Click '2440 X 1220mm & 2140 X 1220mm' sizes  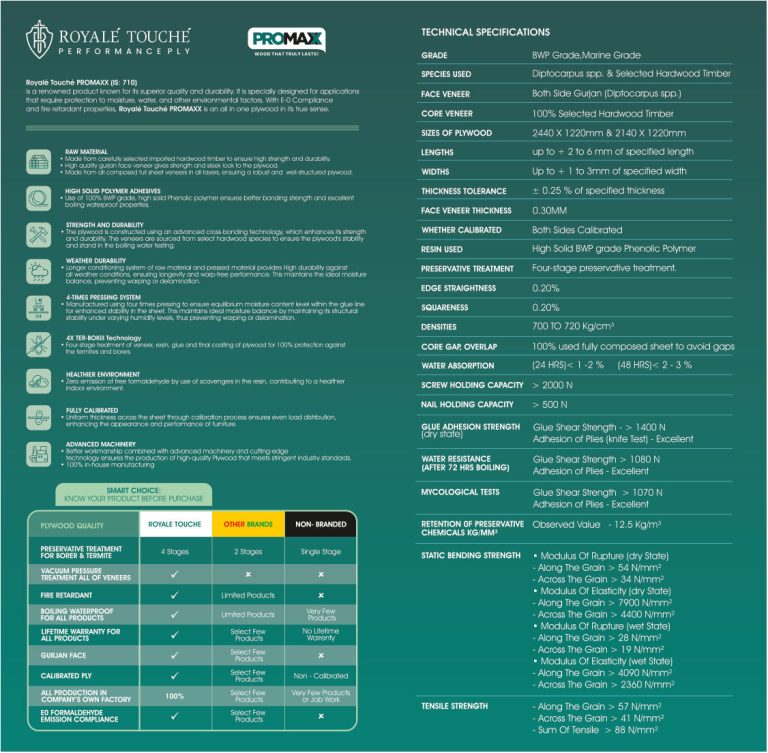pos(609,133)
